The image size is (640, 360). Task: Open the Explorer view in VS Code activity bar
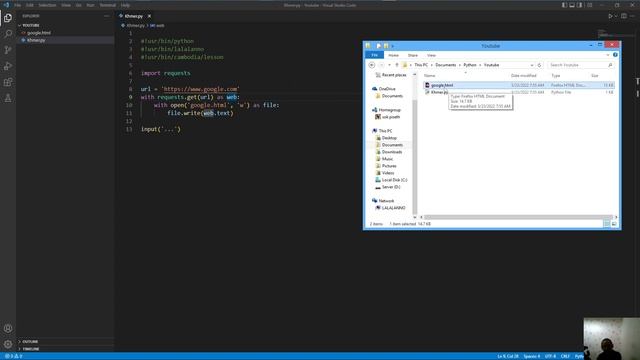8,18
